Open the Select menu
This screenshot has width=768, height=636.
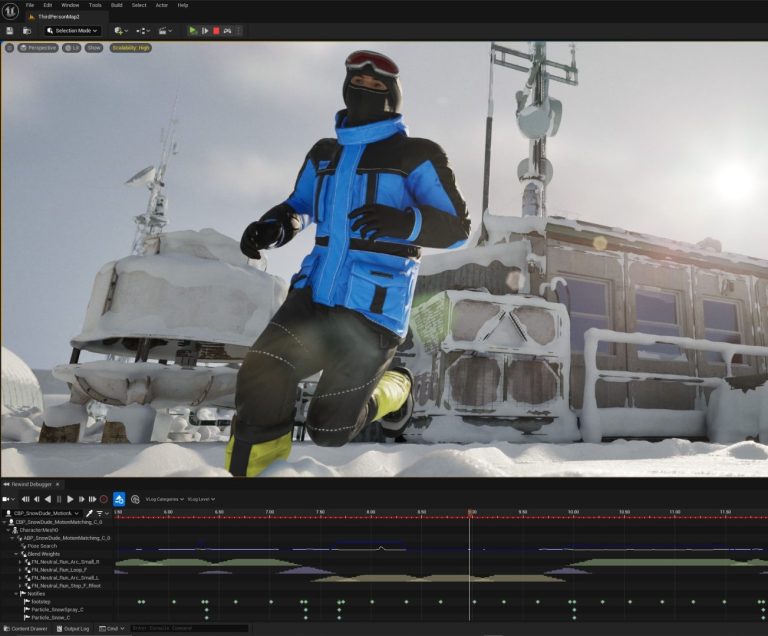[x=139, y=5]
